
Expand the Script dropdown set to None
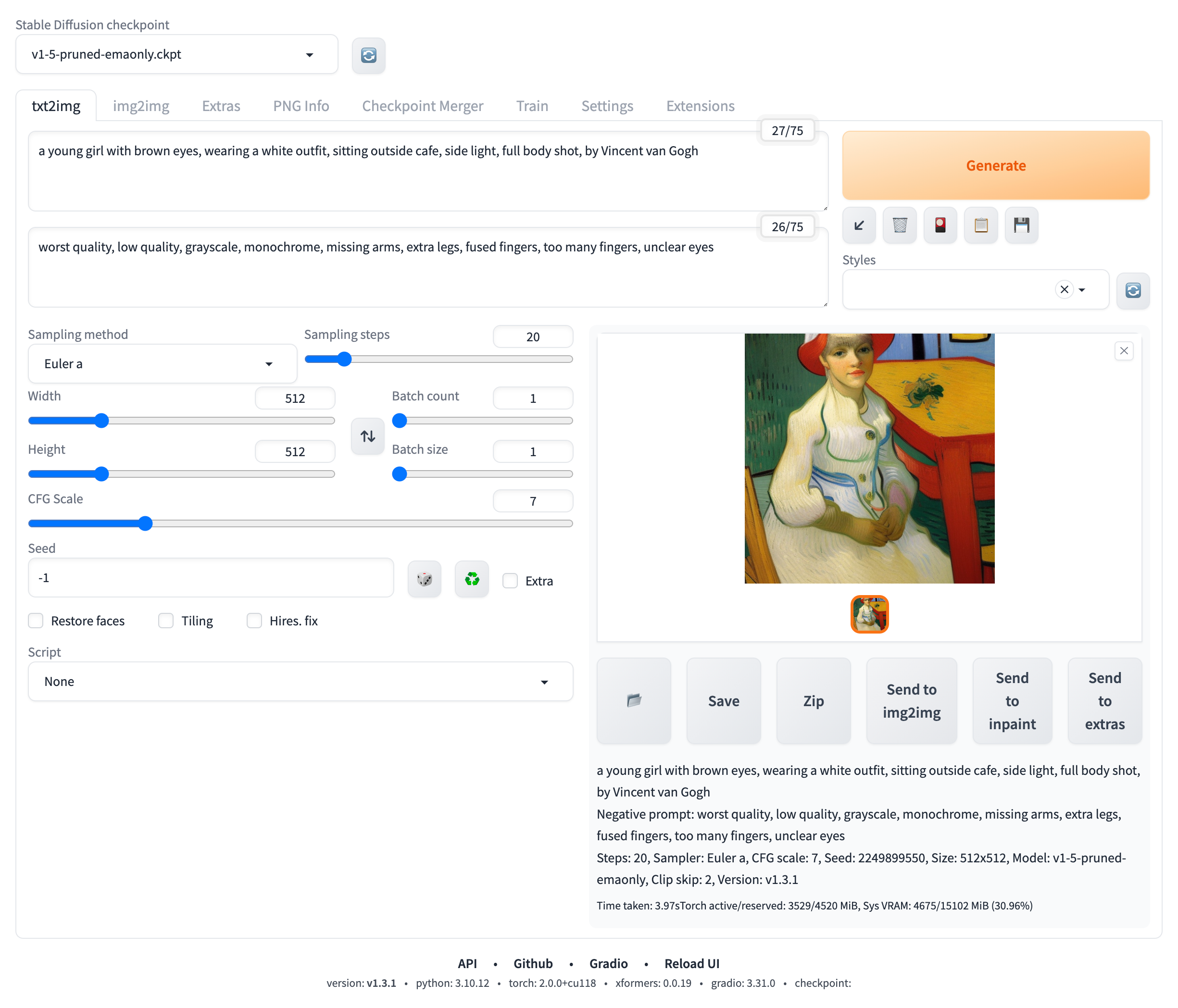[x=300, y=681]
